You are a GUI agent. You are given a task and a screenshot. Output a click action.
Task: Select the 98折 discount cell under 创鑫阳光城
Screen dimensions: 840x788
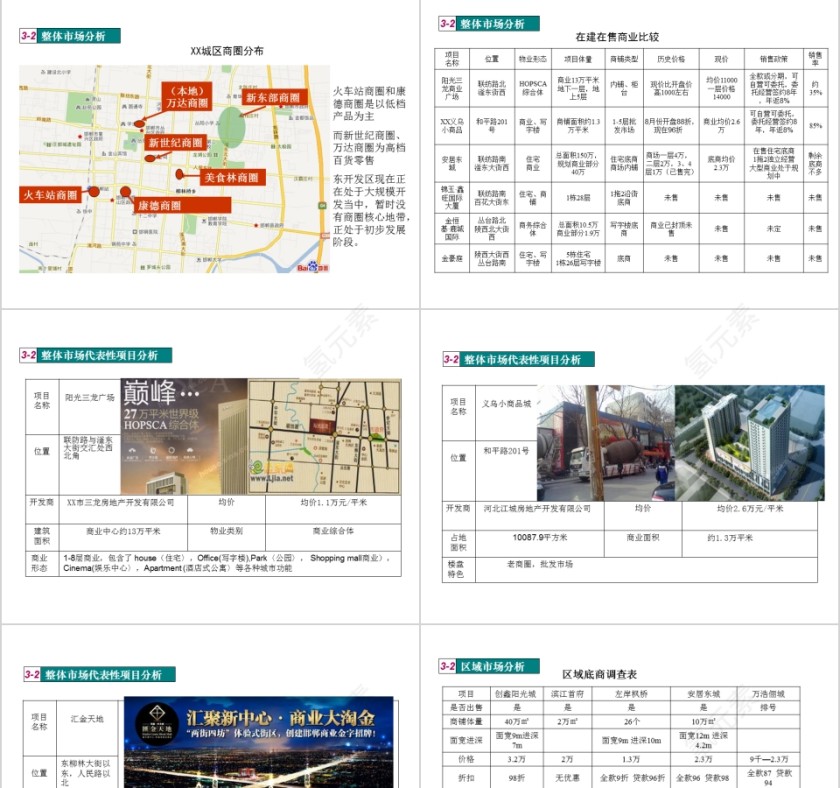click(x=514, y=776)
